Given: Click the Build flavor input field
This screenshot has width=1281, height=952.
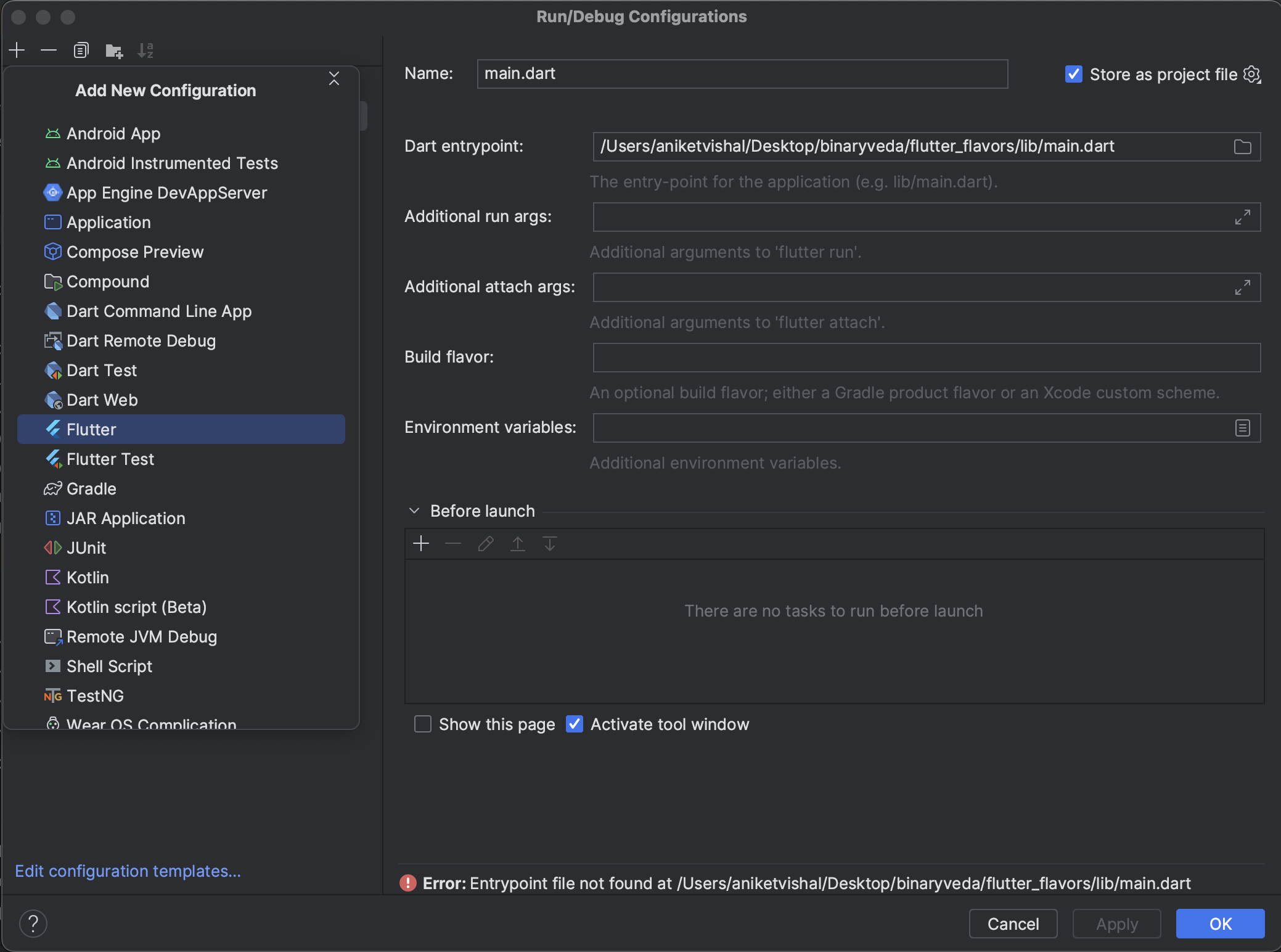Looking at the screenshot, I should click(927, 358).
